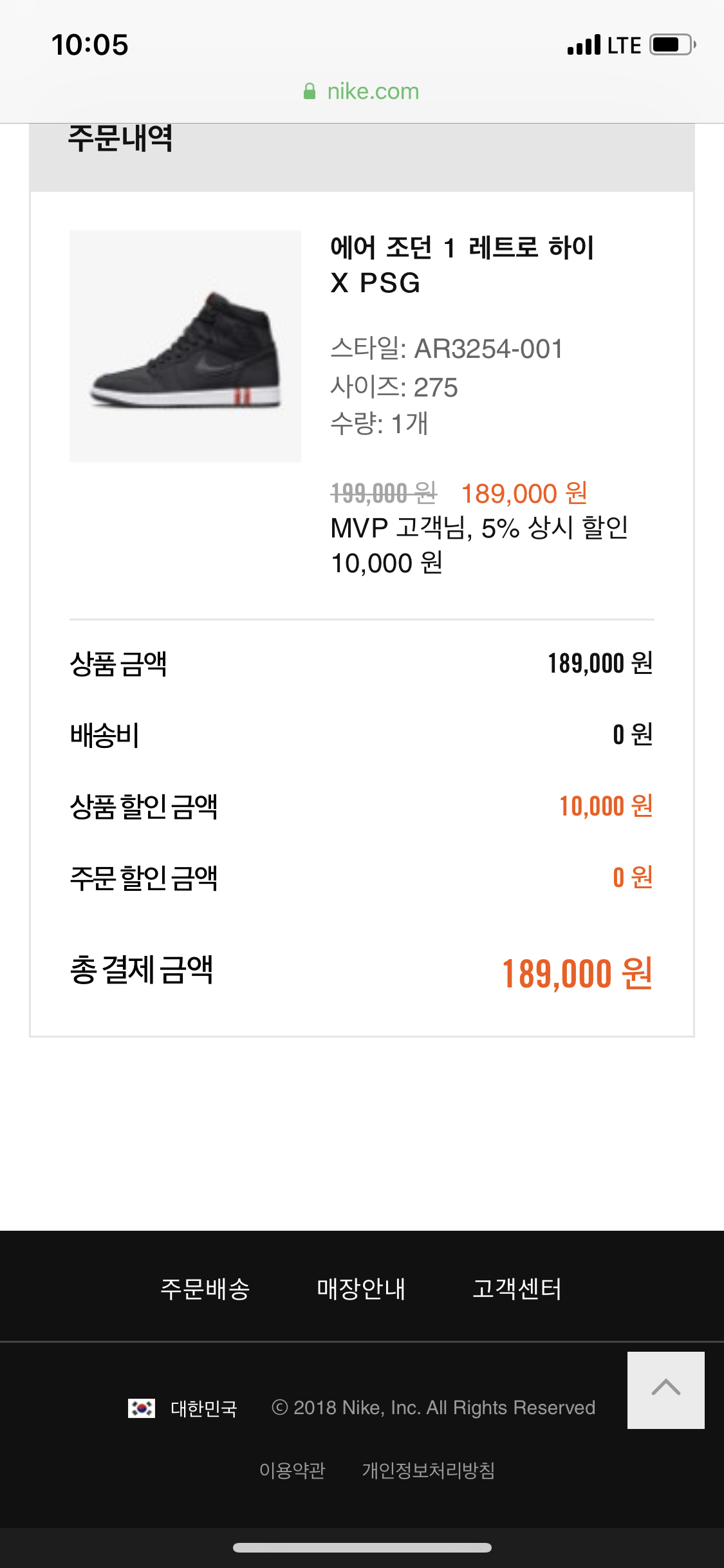This screenshot has width=724, height=1568.
Task: Open the 주문배송 footer menu
Action: [x=205, y=1289]
